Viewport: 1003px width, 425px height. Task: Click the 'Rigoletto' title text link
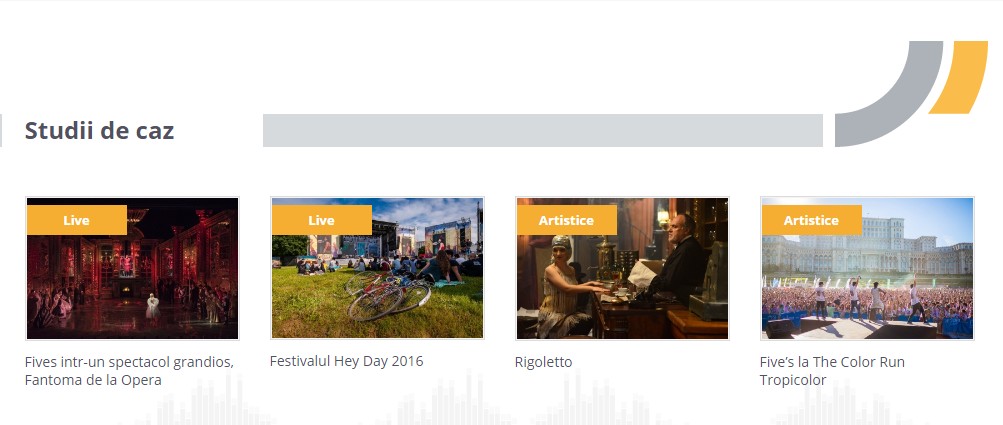pos(543,362)
